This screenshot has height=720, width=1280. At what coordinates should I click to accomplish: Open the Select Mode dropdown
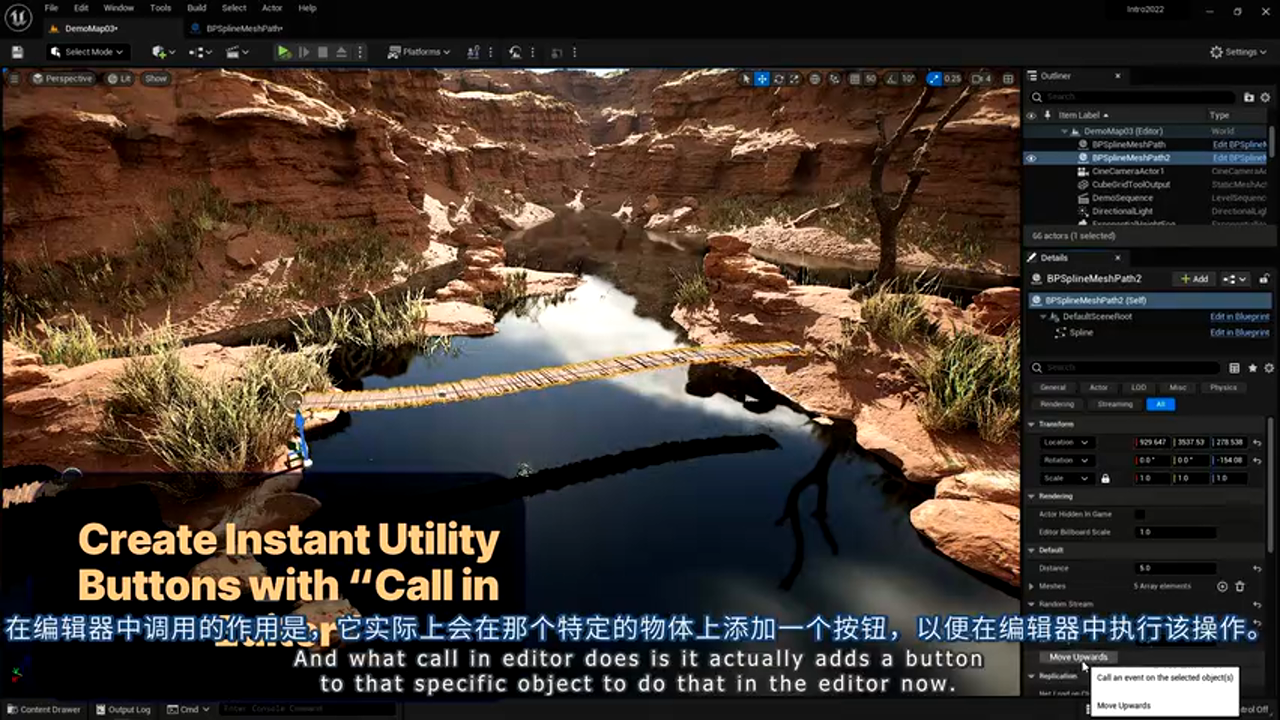pos(87,52)
